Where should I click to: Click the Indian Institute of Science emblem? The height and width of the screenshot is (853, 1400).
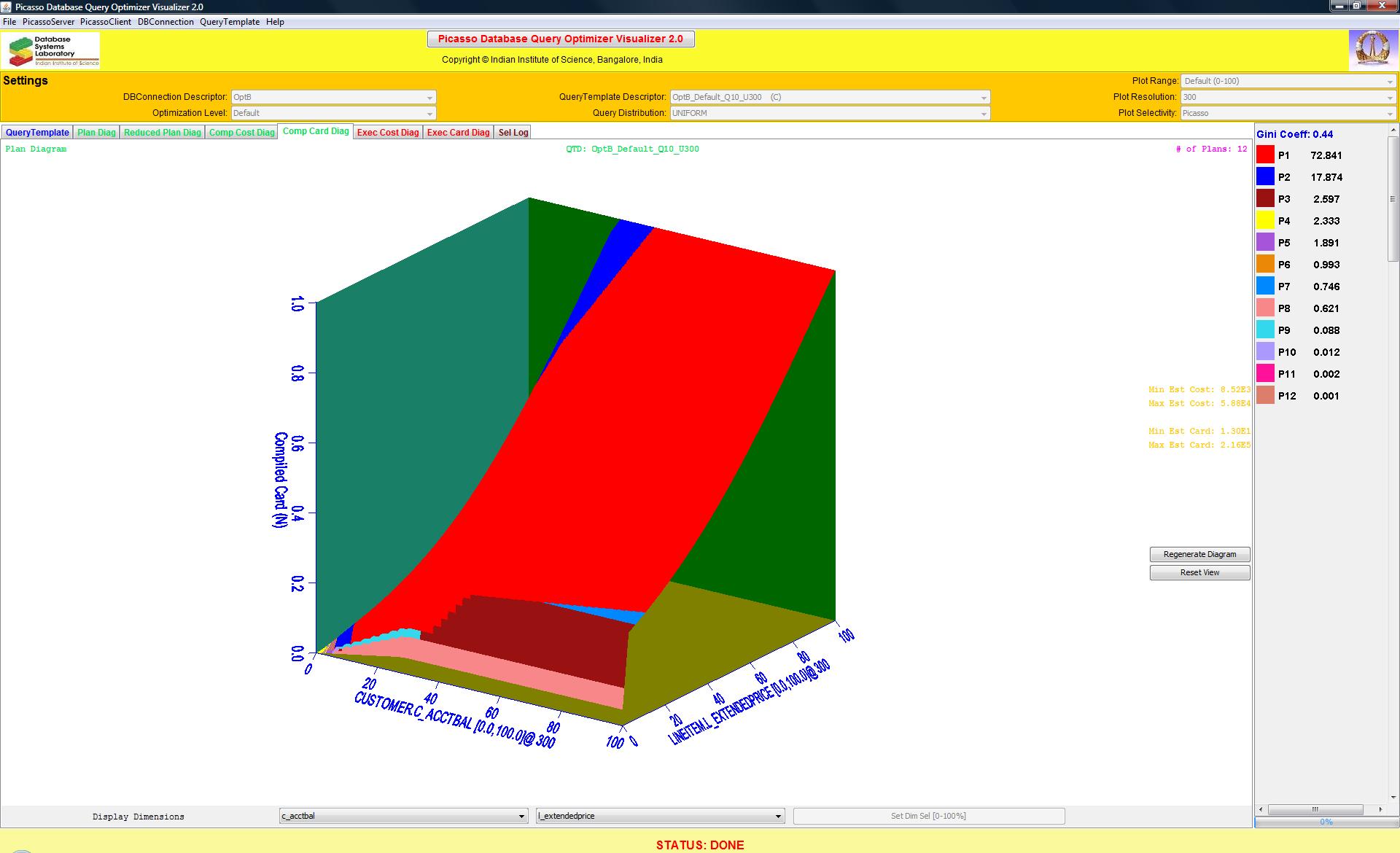tap(1372, 50)
